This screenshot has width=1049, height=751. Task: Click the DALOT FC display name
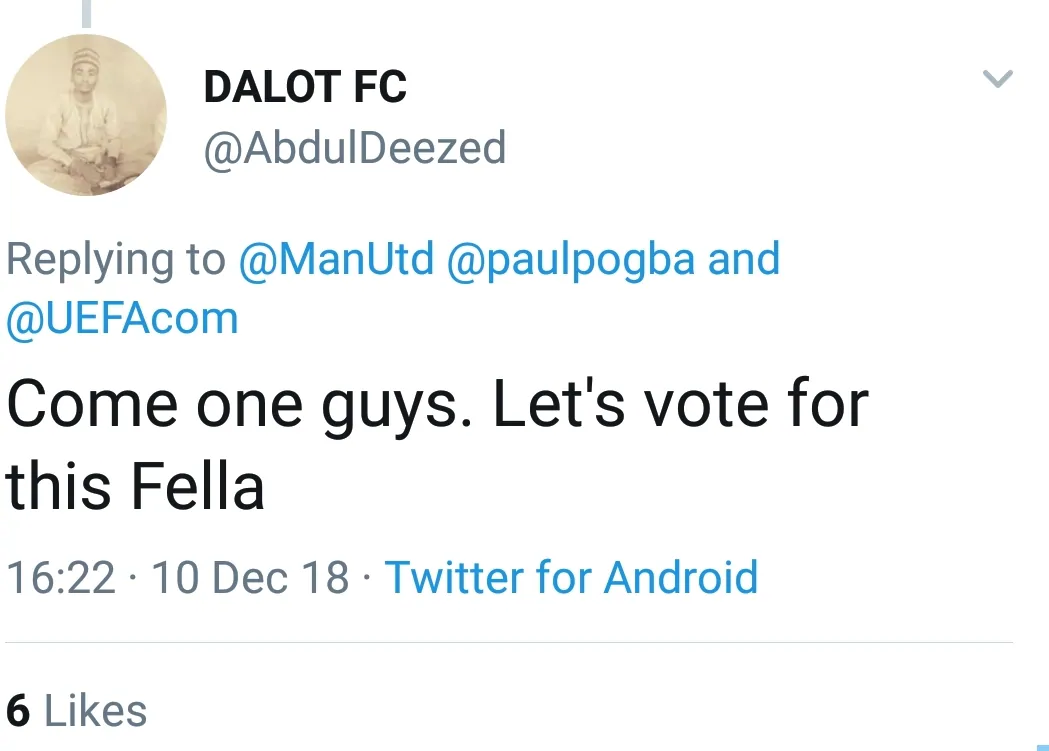coord(305,88)
